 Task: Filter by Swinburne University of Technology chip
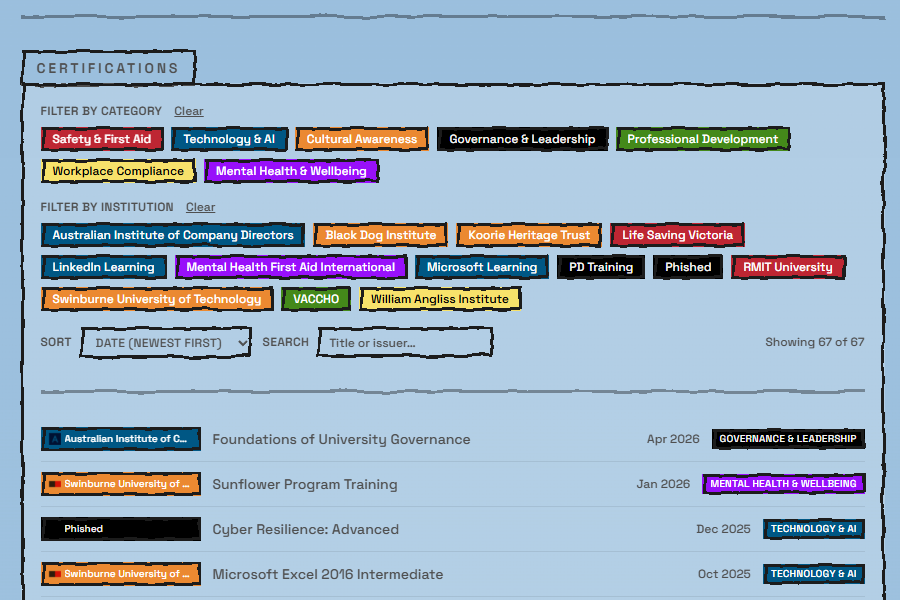[157, 299]
